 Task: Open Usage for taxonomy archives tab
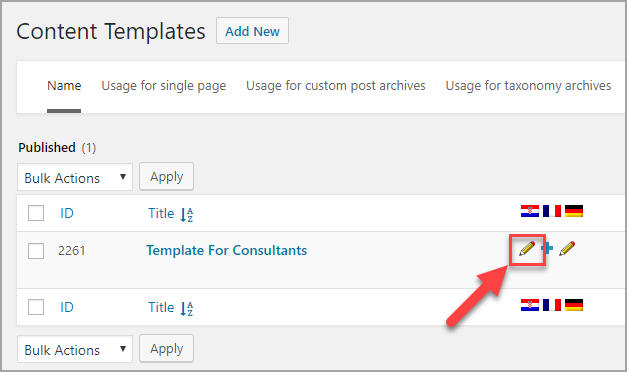pyautogui.click(x=528, y=86)
